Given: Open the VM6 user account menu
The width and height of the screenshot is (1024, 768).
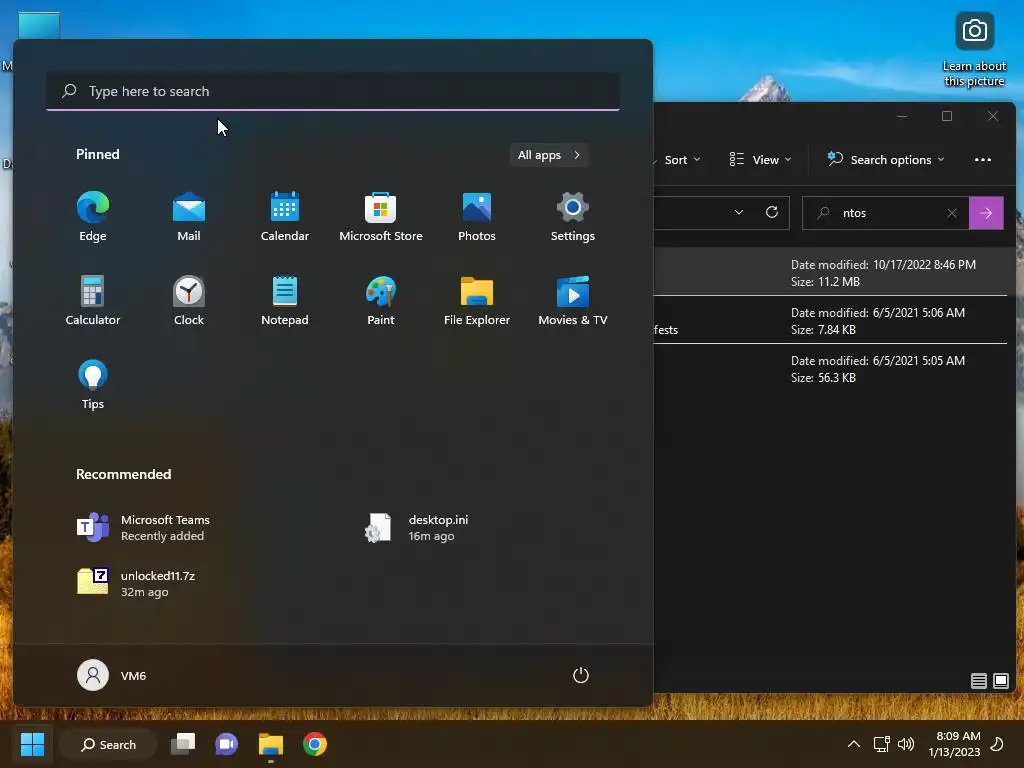Looking at the screenshot, I should click(112, 675).
